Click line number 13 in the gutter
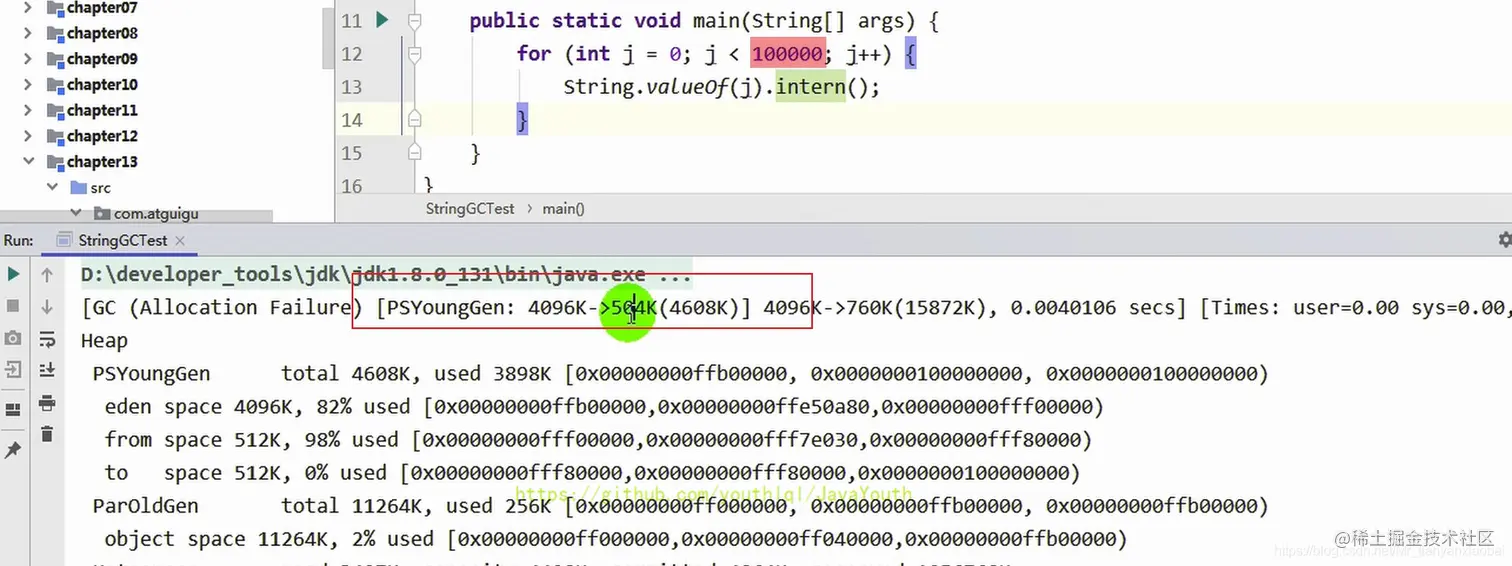Image resolution: width=1512 pixels, height=566 pixels. pyautogui.click(x=352, y=87)
